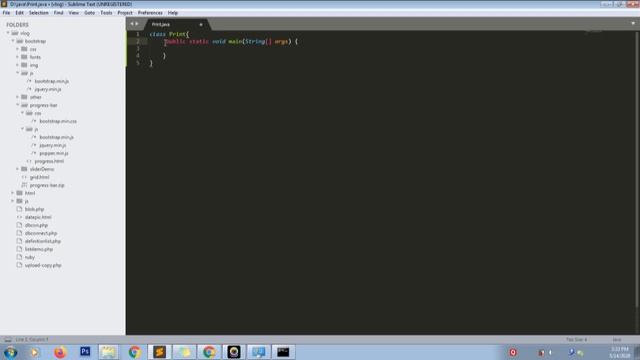Click the other folder icon
This screenshot has width=640, height=360.
click(x=24, y=97)
